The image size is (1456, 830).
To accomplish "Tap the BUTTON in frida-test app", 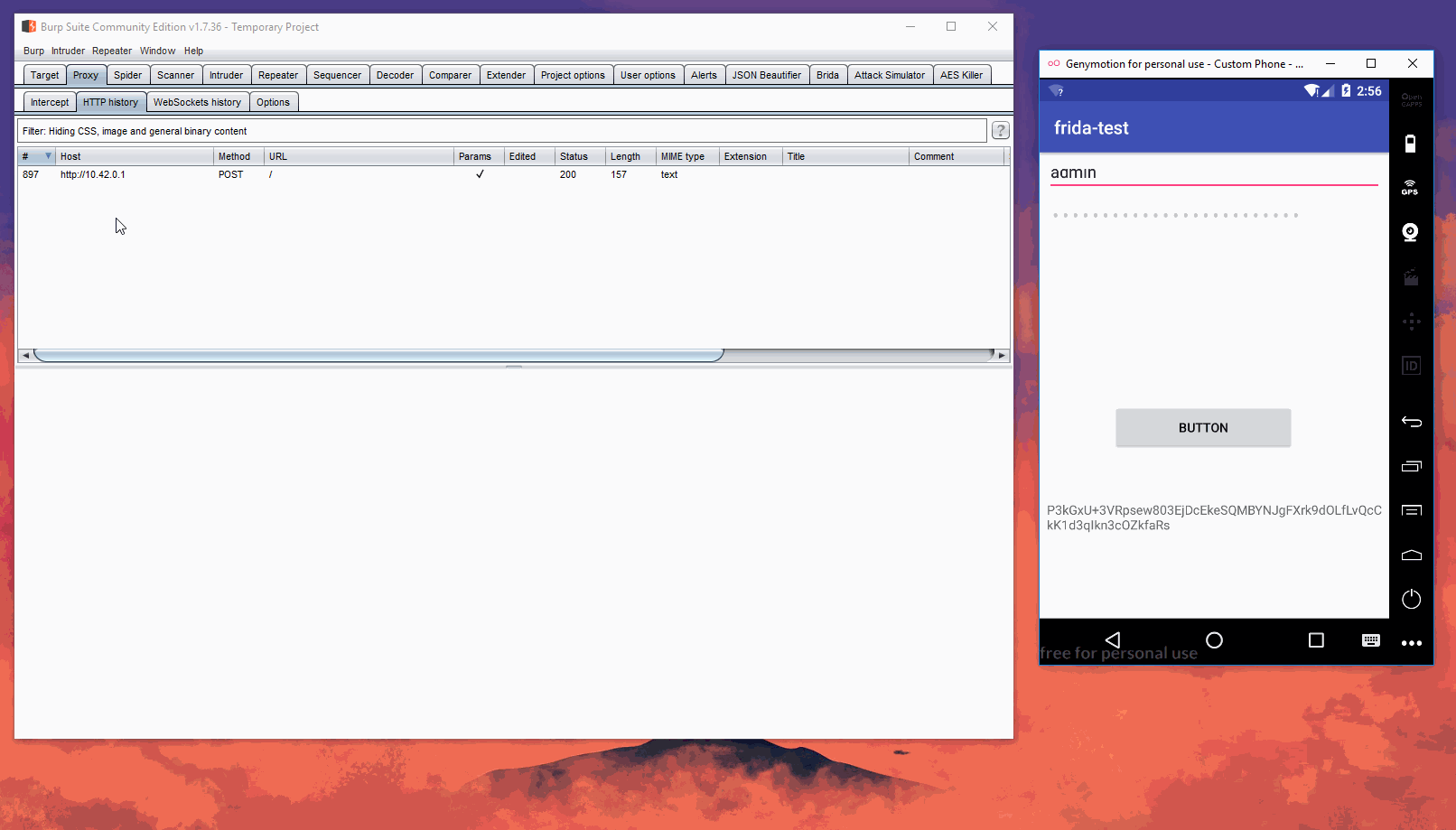I will (1203, 427).
